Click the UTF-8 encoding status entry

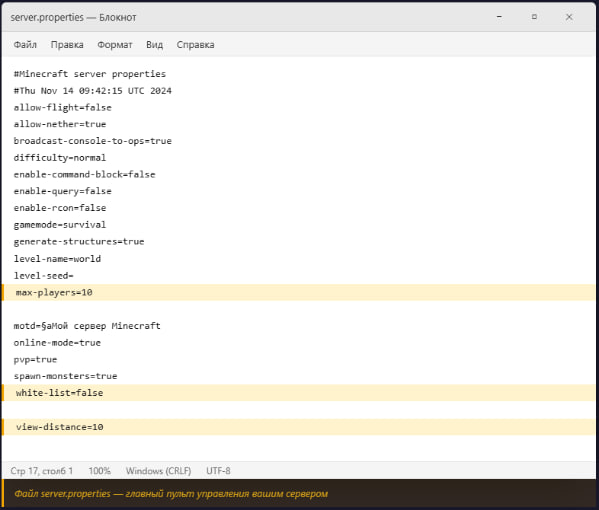pos(218,471)
